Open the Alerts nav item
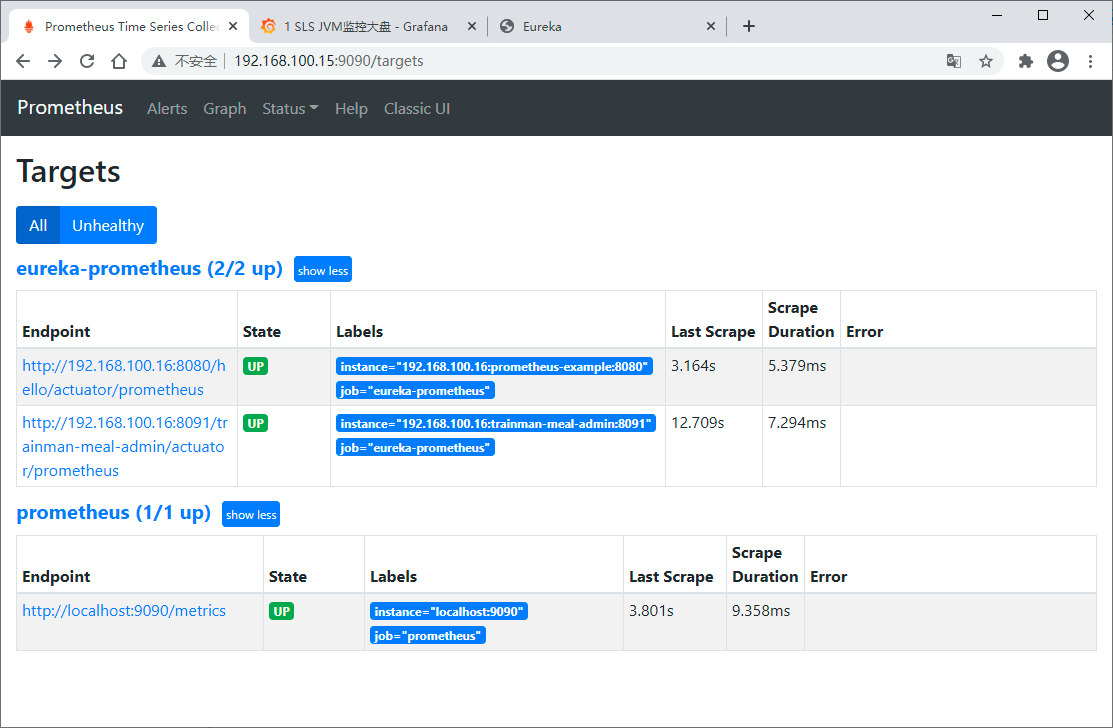Screen dimensions: 1113x728 (x=167, y=109)
